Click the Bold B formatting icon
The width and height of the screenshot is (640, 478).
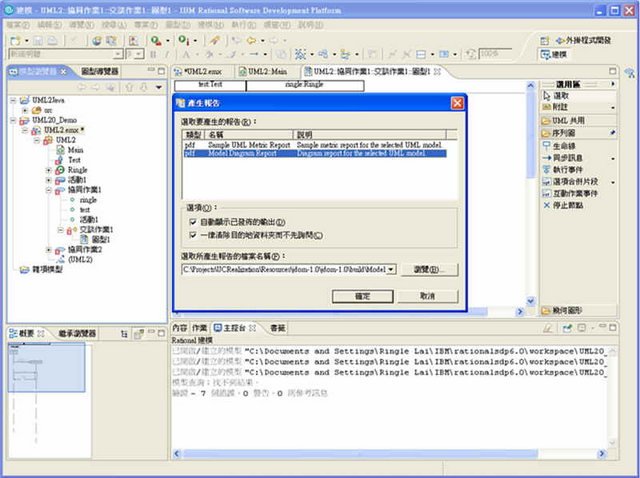[153, 54]
